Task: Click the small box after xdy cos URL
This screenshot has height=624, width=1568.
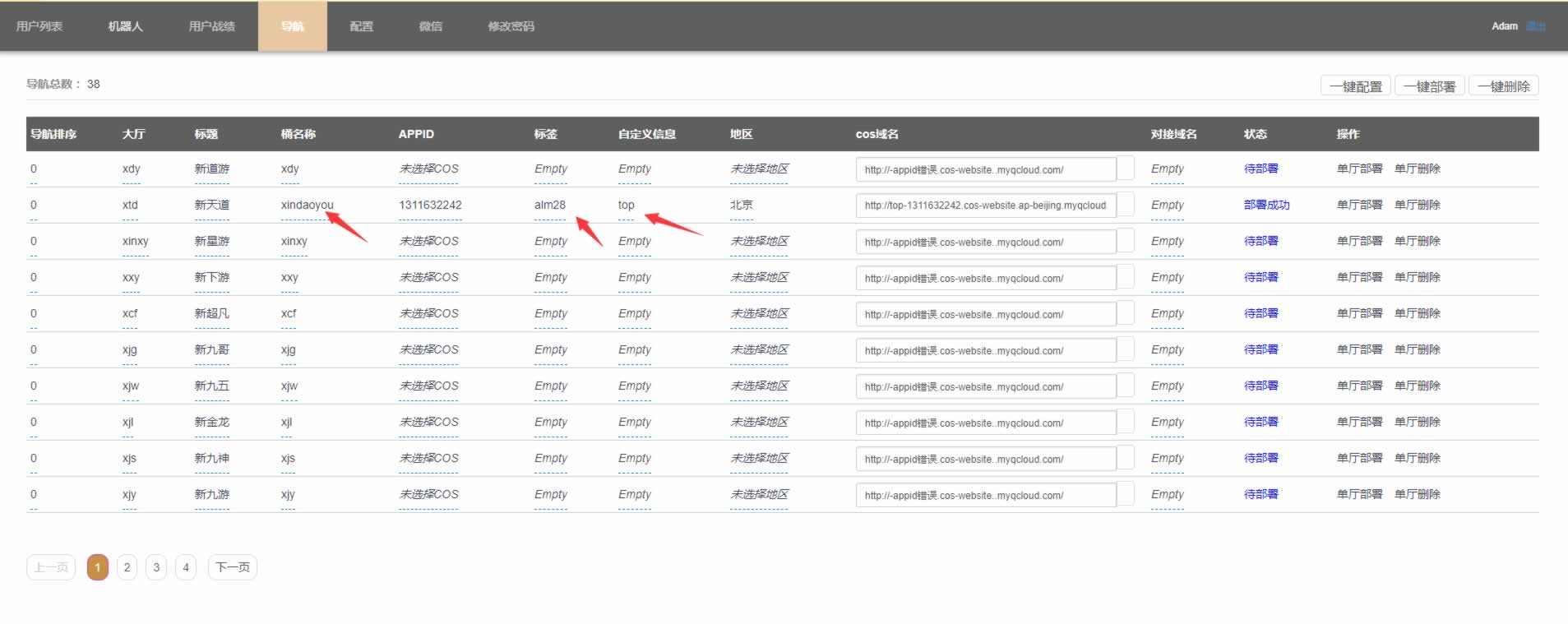Action: pos(1126,169)
